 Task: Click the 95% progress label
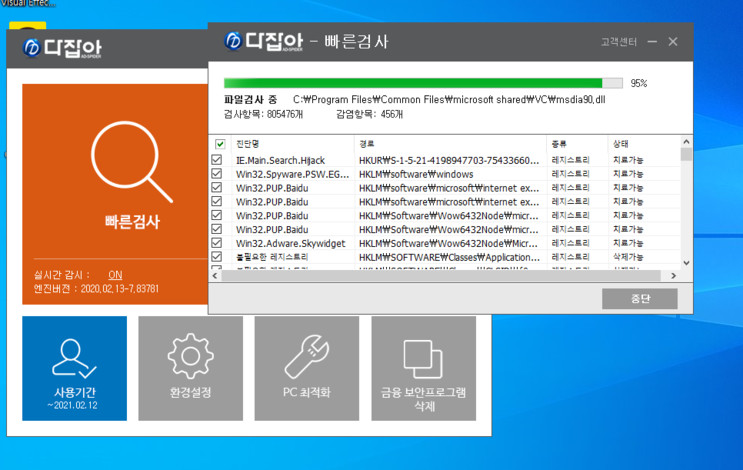639,83
